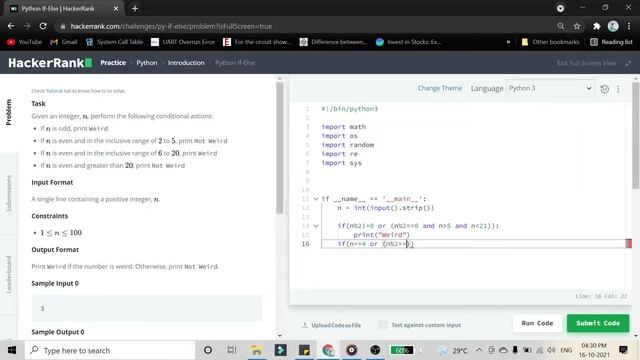Click the battery 60% indicator
The image size is (640, 360).
pyautogui.click(x=402, y=350)
